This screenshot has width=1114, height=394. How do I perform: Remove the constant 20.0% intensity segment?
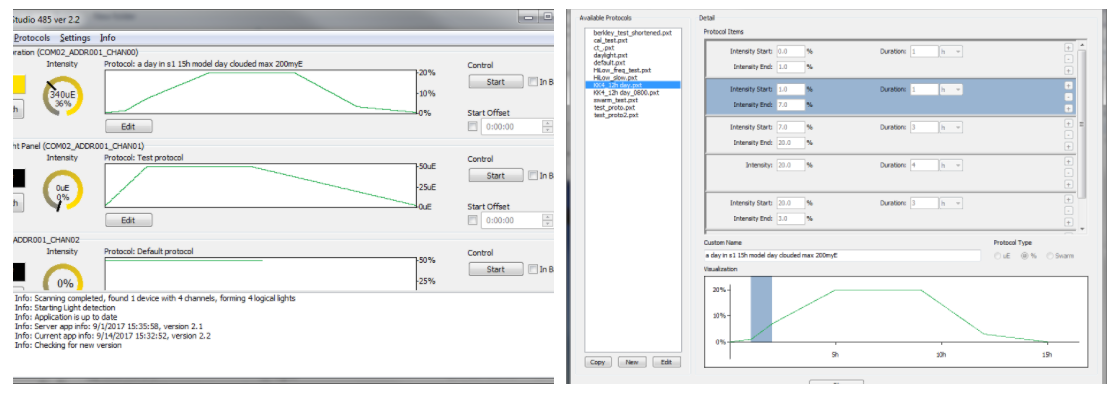tap(1068, 172)
